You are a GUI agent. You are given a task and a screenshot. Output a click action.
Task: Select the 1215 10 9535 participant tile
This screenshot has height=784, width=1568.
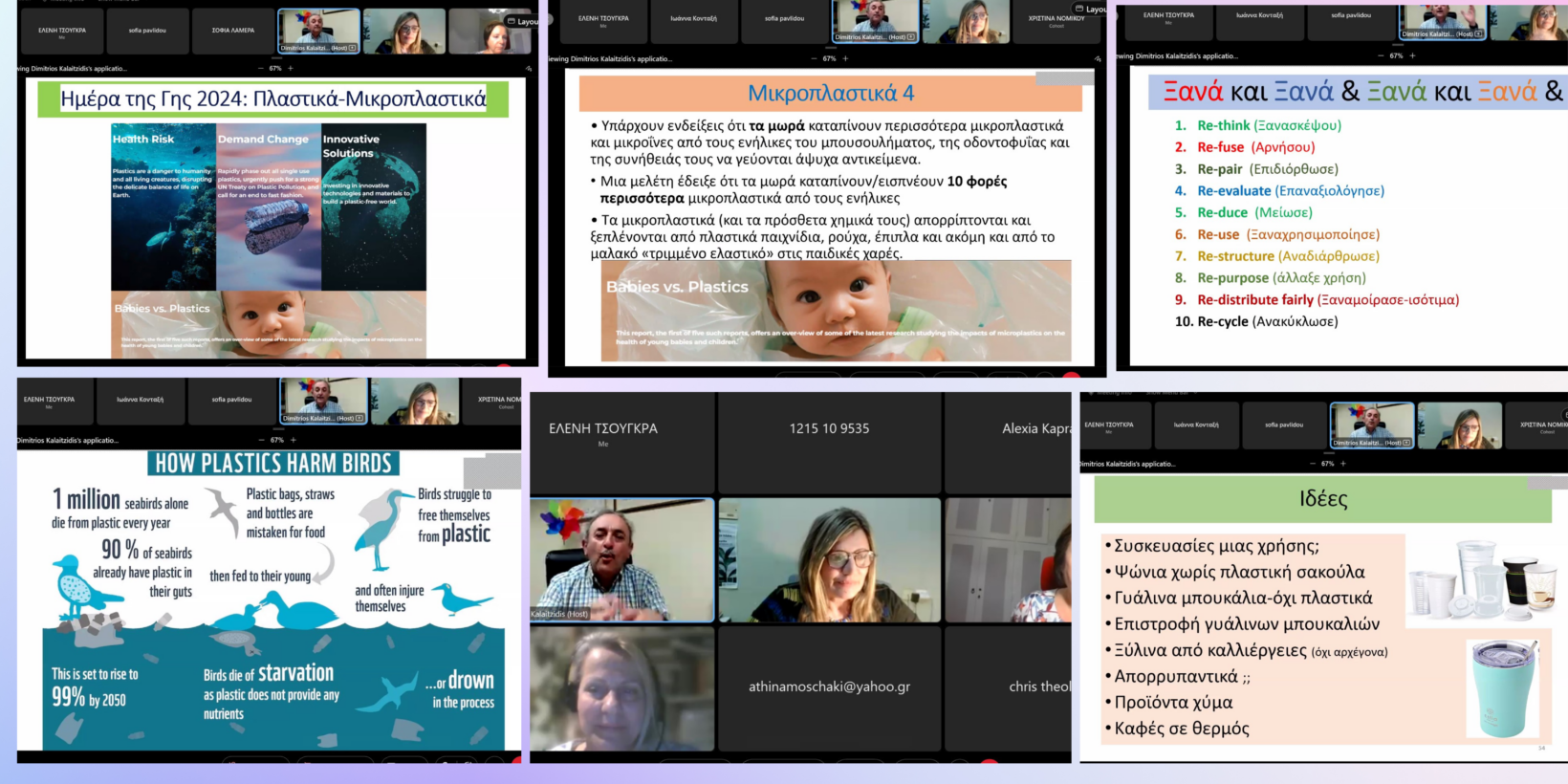click(829, 444)
